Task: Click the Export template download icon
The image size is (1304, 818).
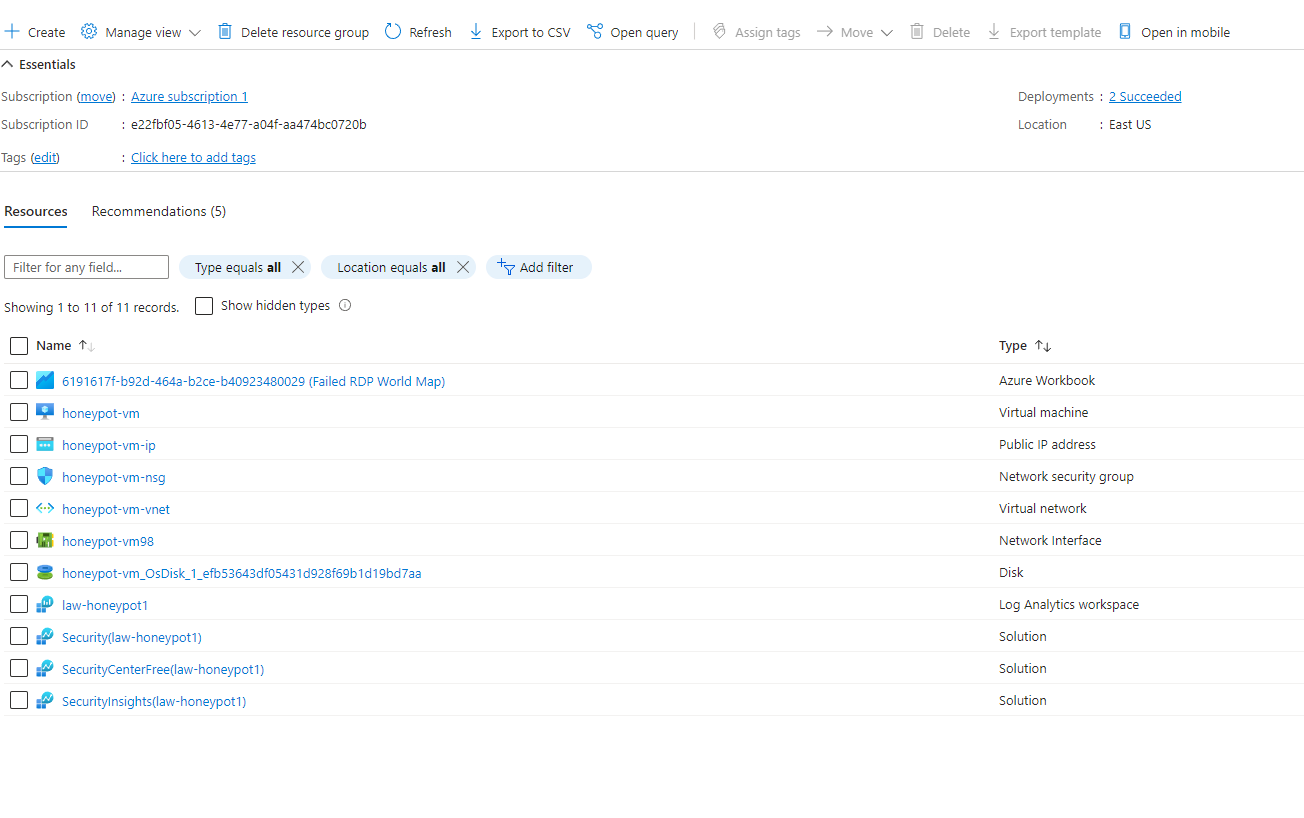Action: [x=994, y=32]
